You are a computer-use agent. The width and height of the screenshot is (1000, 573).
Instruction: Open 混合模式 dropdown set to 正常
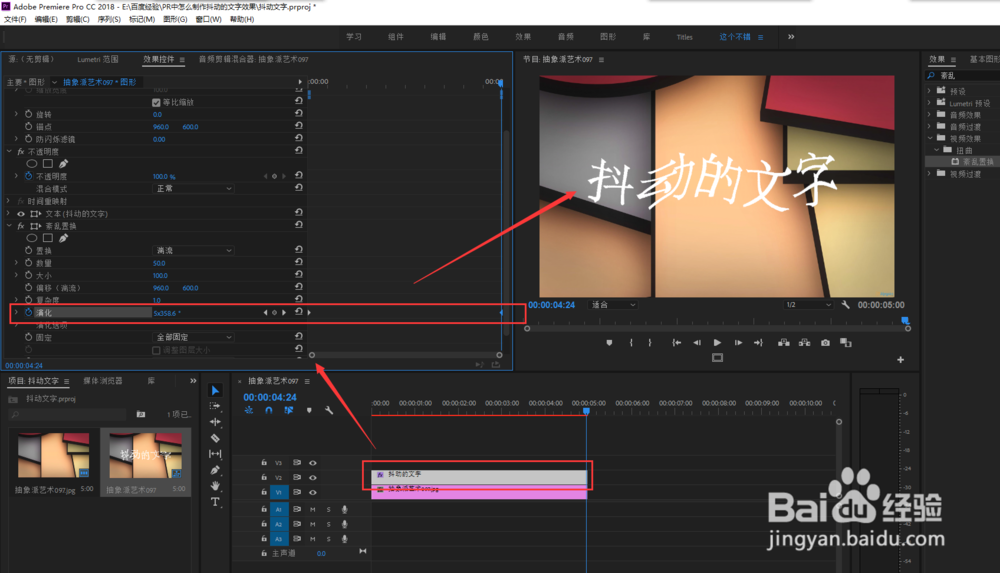(193, 189)
